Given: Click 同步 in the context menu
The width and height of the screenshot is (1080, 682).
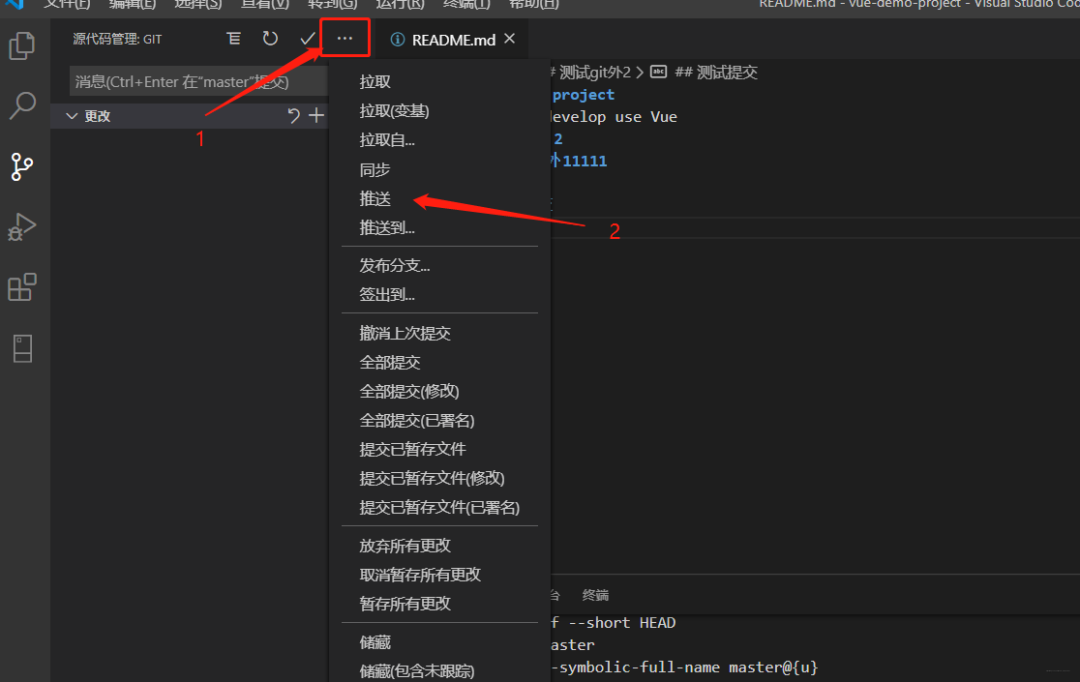Looking at the screenshot, I should (x=375, y=169).
